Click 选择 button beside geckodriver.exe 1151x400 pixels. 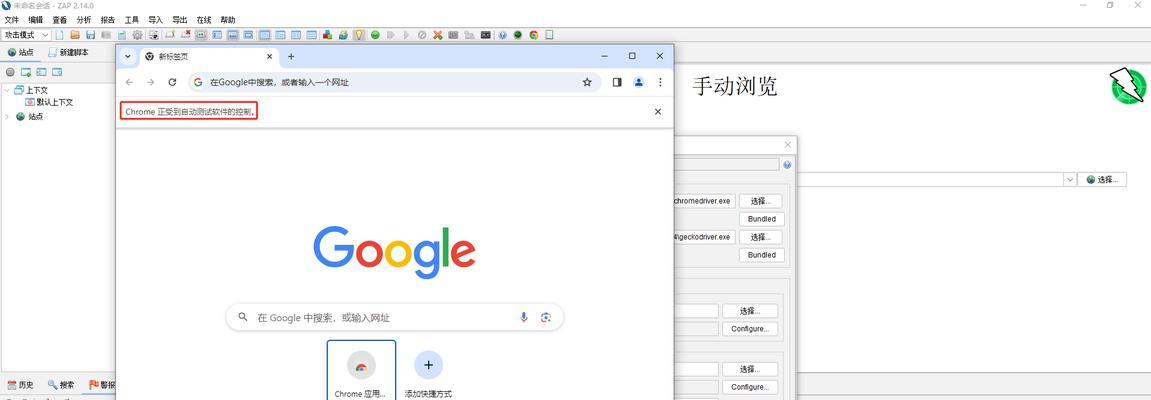[x=760, y=237]
